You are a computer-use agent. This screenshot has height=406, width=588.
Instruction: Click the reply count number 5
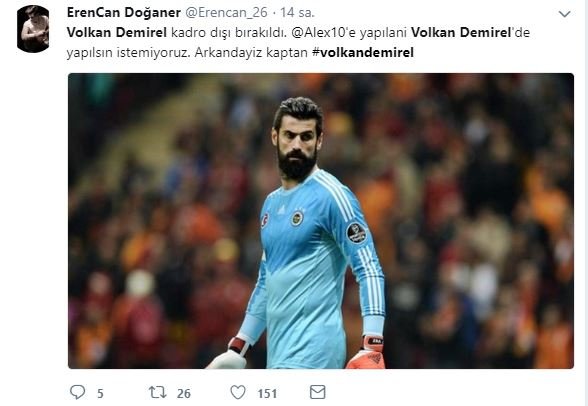click(x=100, y=393)
